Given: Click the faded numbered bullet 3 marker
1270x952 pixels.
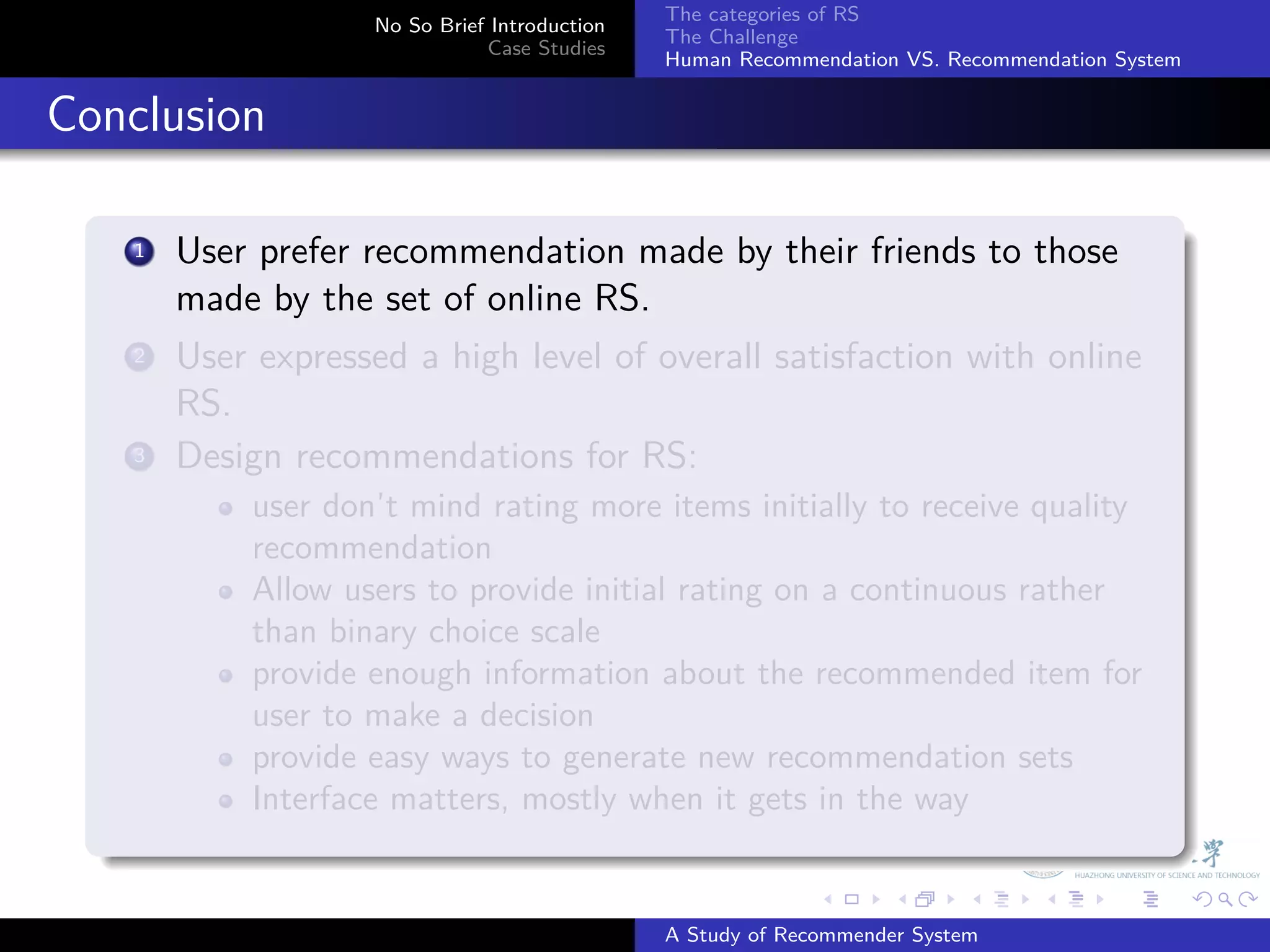Looking at the screenshot, I should coord(139,456).
